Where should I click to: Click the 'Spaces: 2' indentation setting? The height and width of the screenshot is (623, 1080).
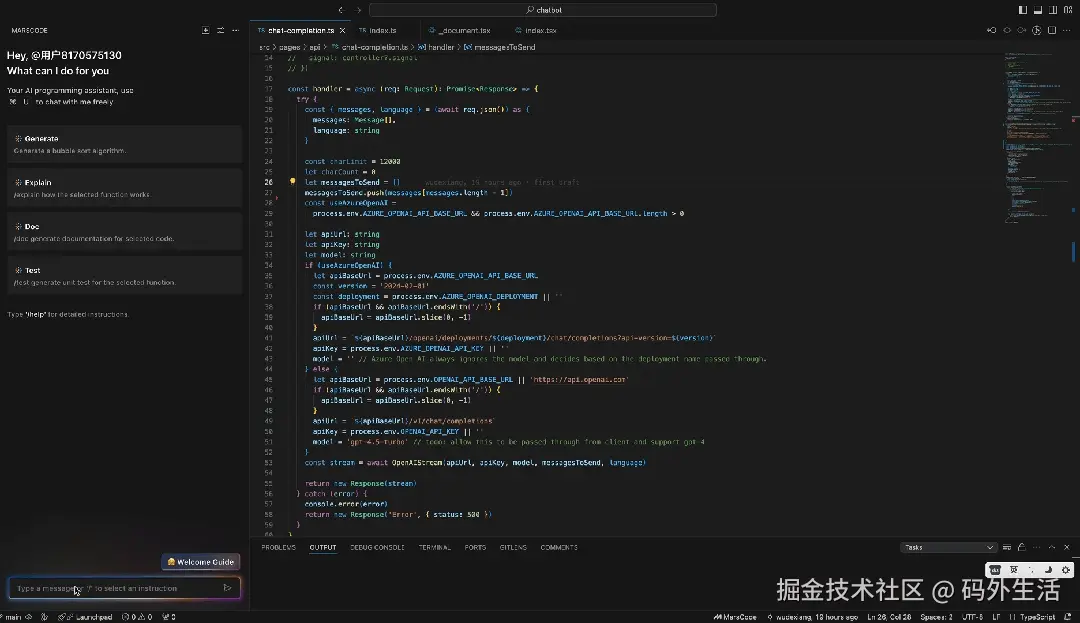936,617
